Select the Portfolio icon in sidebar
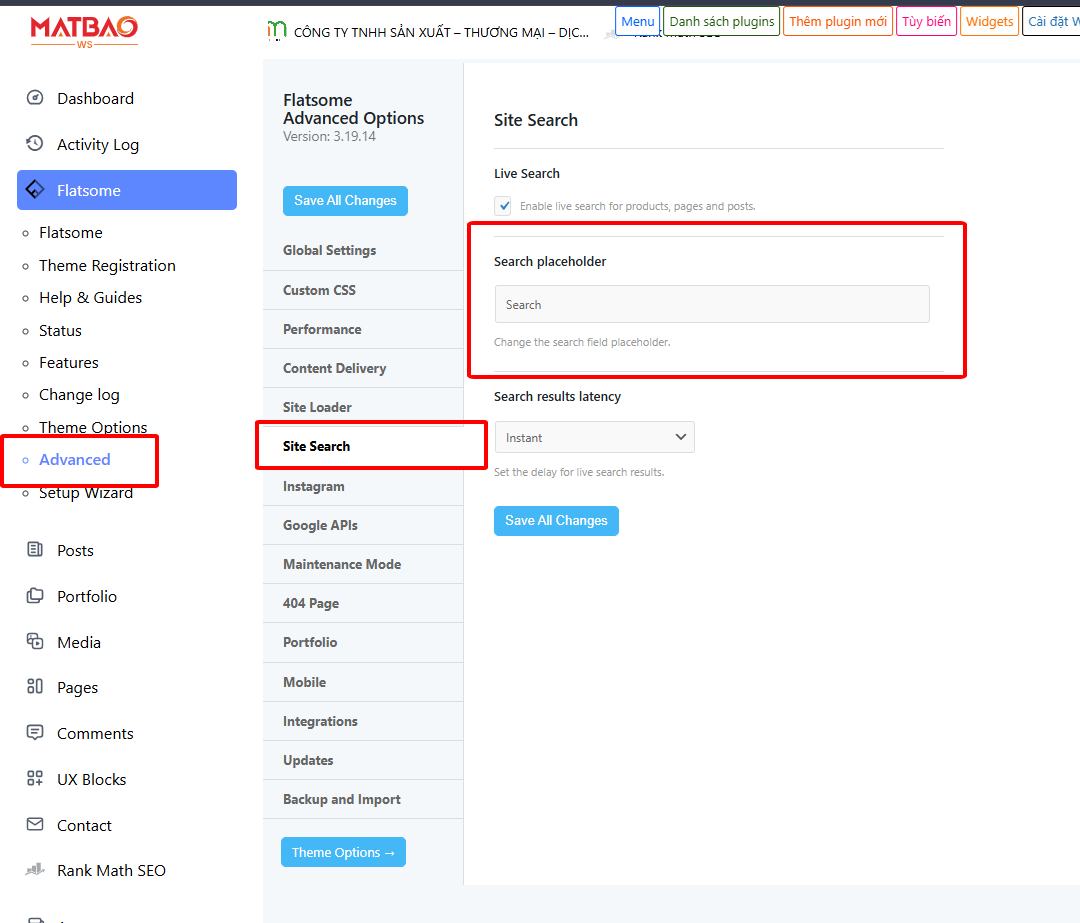Image resolution: width=1080 pixels, height=923 pixels. [x=35, y=596]
